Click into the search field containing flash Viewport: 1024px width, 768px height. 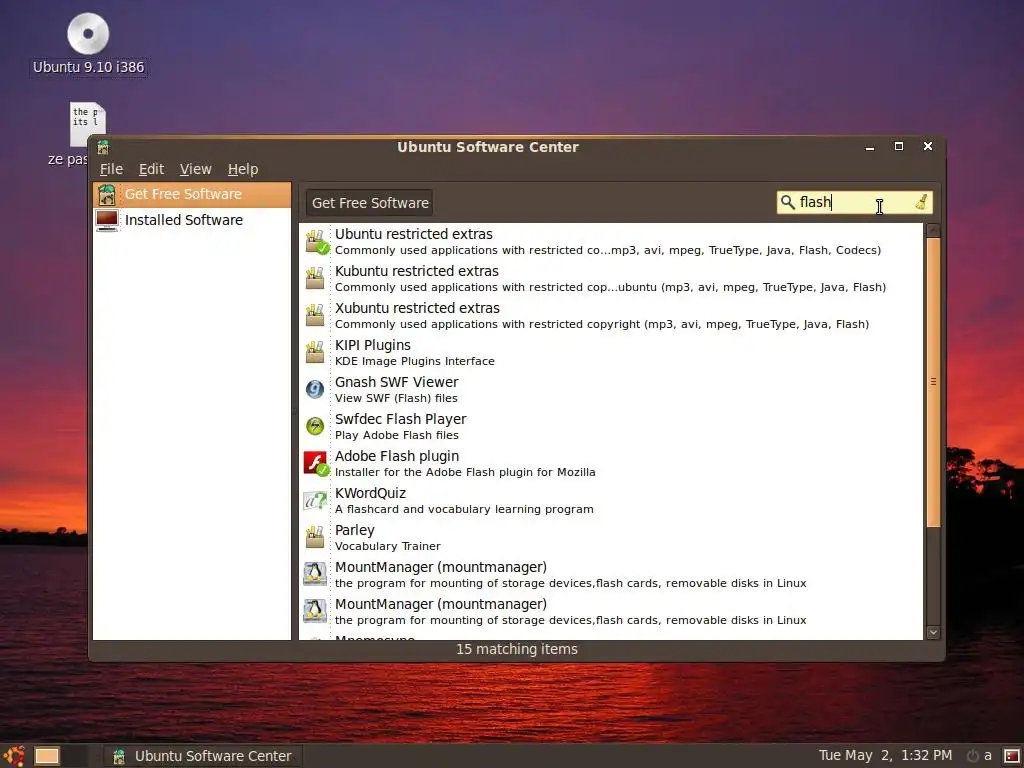click(854, 202)
